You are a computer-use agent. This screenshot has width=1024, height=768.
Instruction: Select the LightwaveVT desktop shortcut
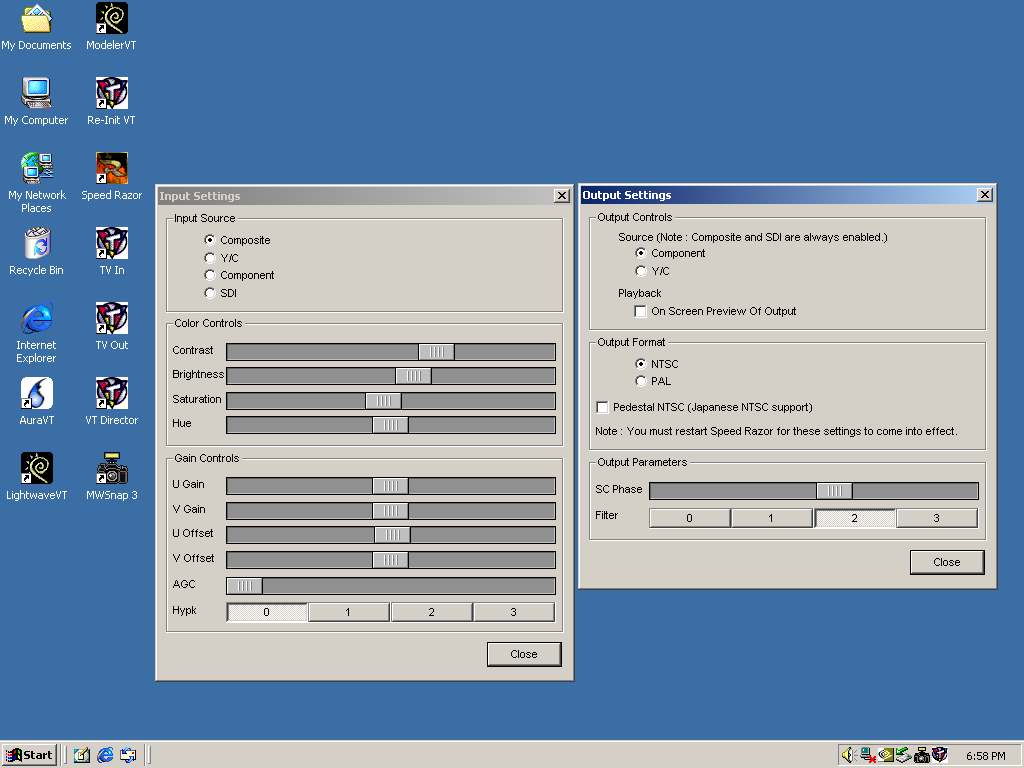pos(37,477)
